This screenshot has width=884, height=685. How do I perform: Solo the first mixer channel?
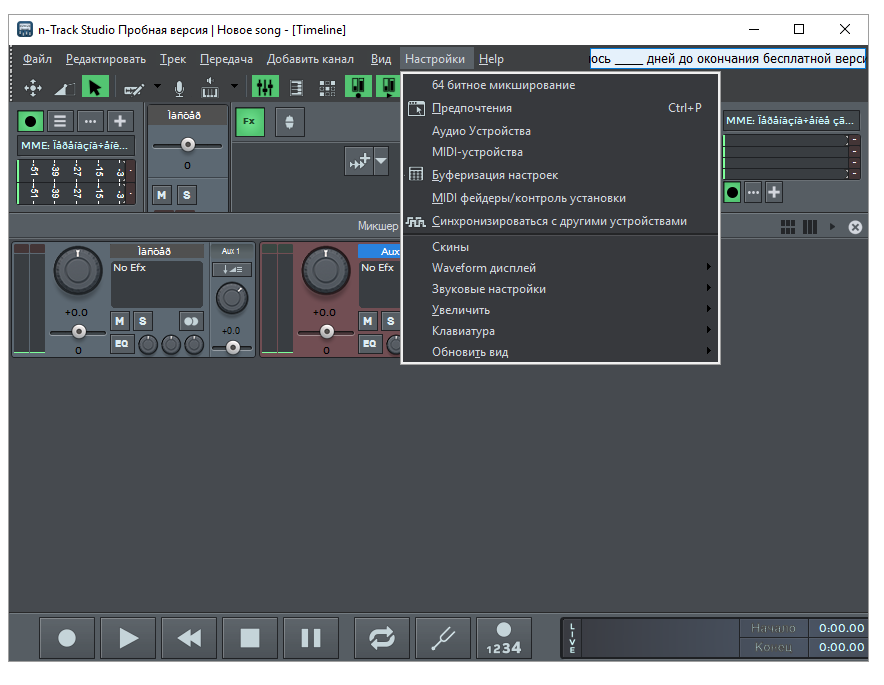click(143, 321)
